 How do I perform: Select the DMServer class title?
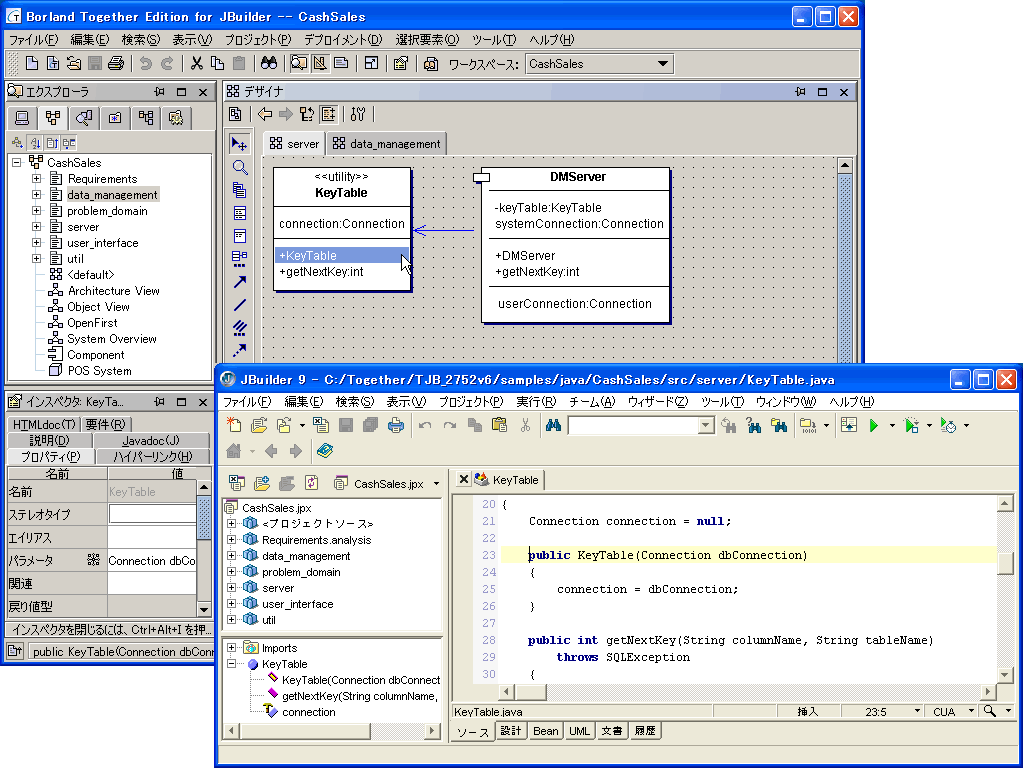[578, 177]
